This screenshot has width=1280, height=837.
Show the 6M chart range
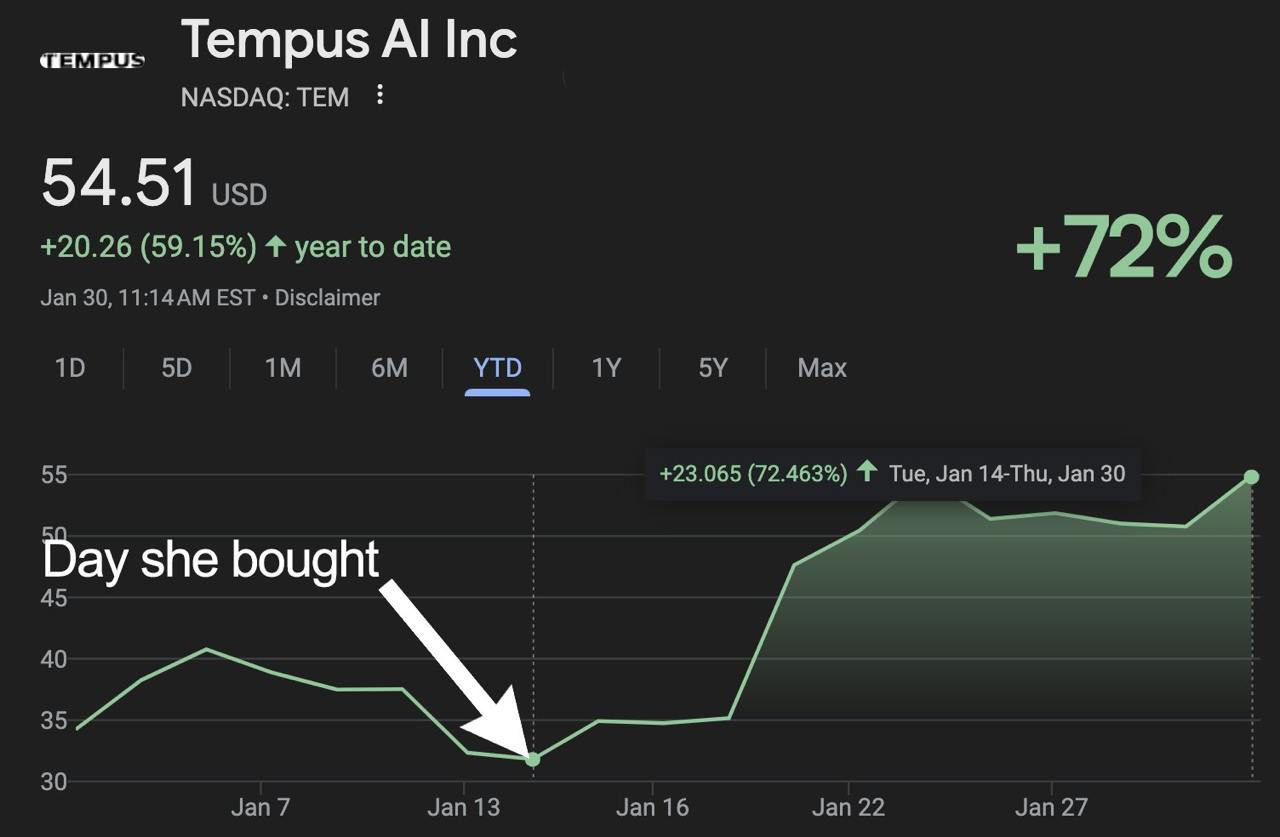[x=389, y=368]
